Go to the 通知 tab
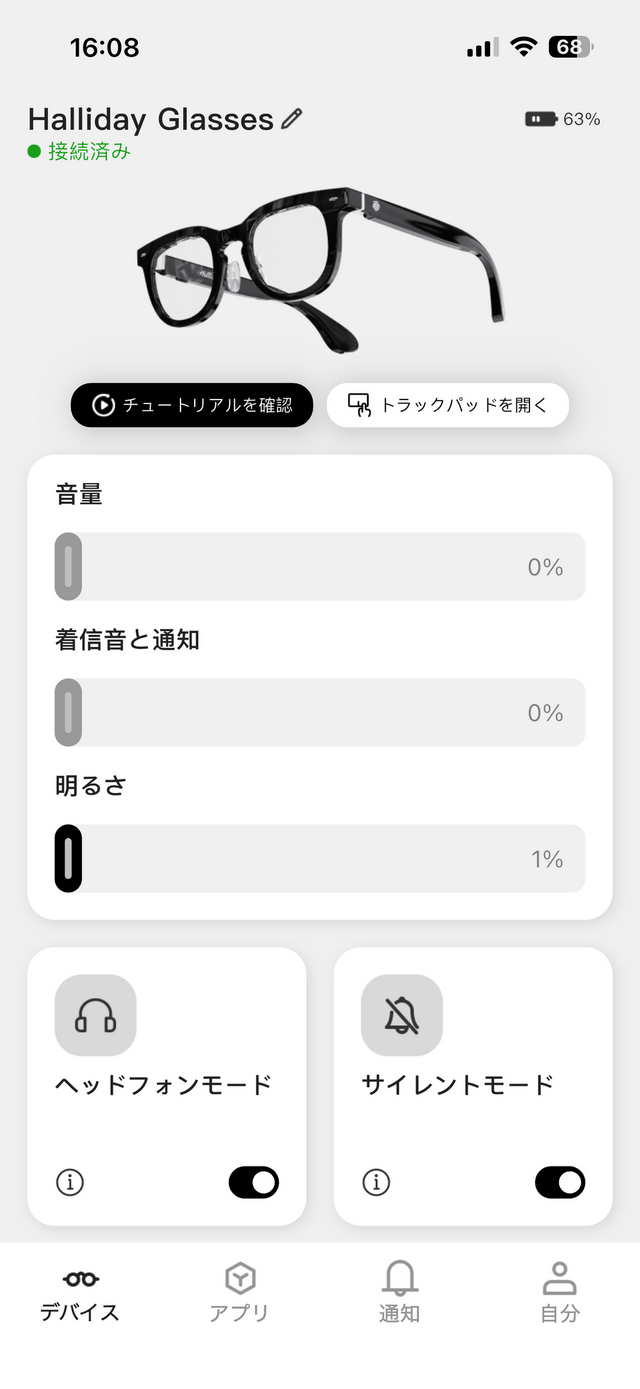This screenshot has height=1389, width=640. pyautogui.click(x=399, y=1293)
